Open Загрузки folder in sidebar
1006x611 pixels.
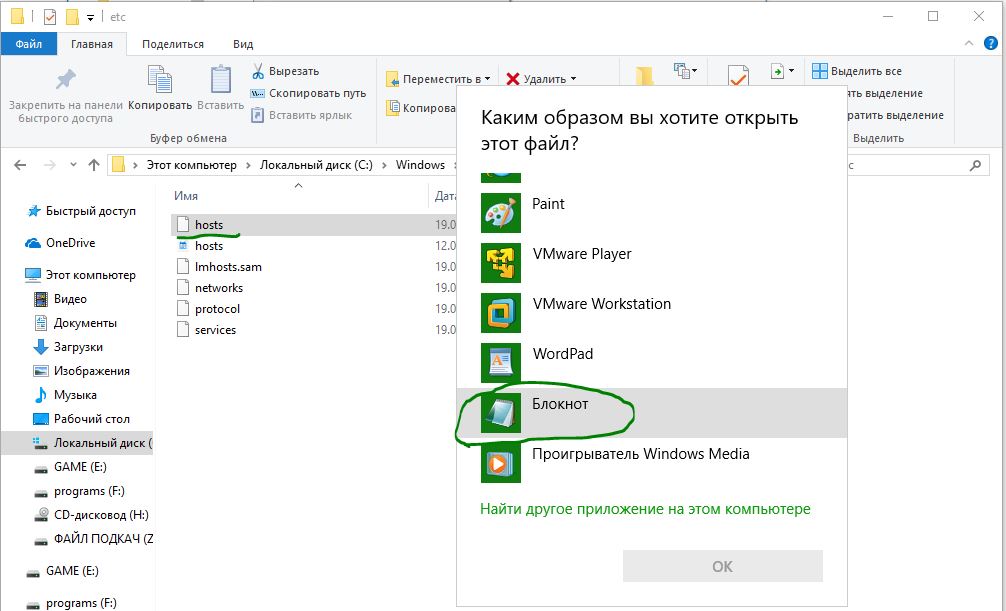click(x=68, y=347)
